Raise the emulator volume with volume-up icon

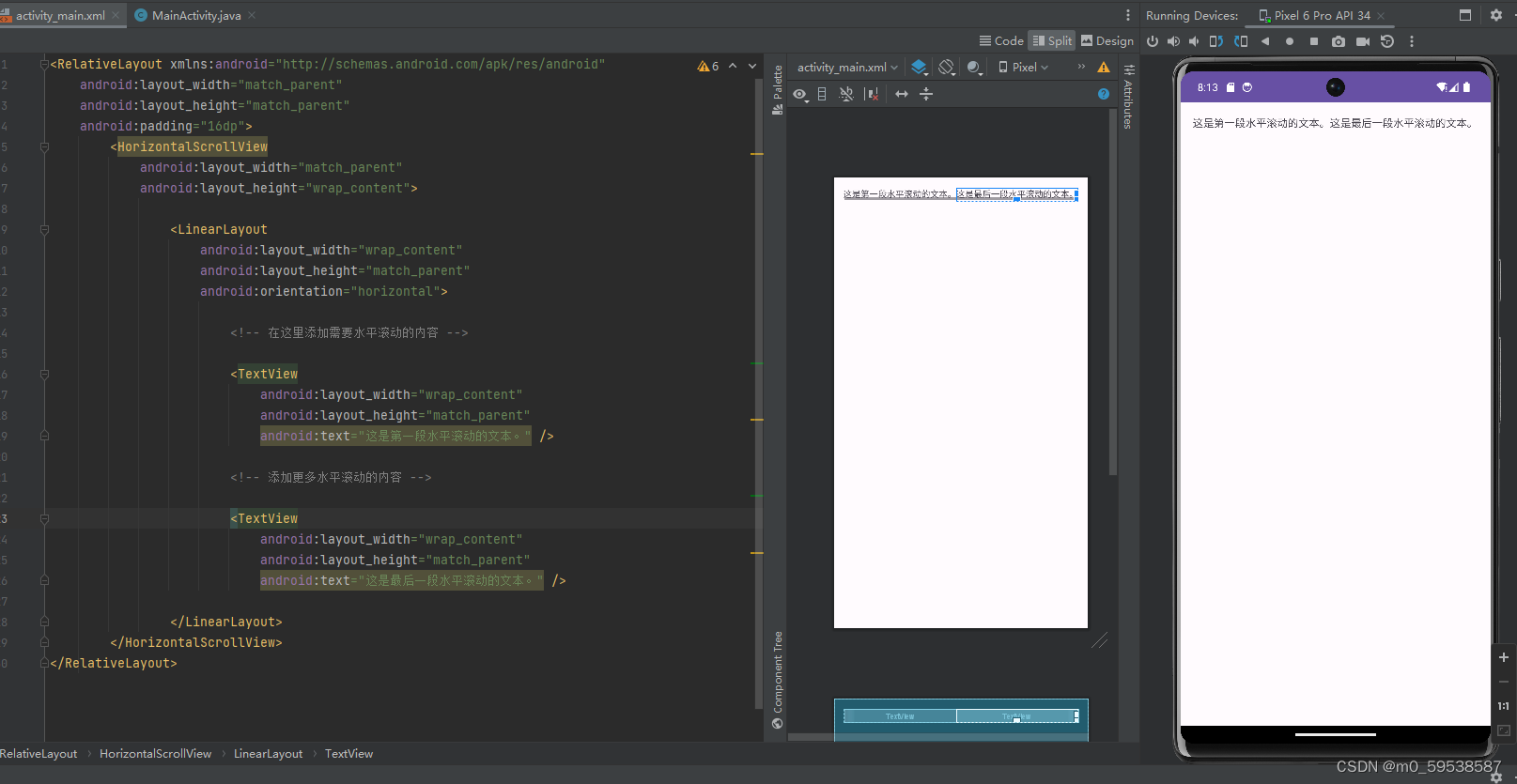click(1173, 41)
